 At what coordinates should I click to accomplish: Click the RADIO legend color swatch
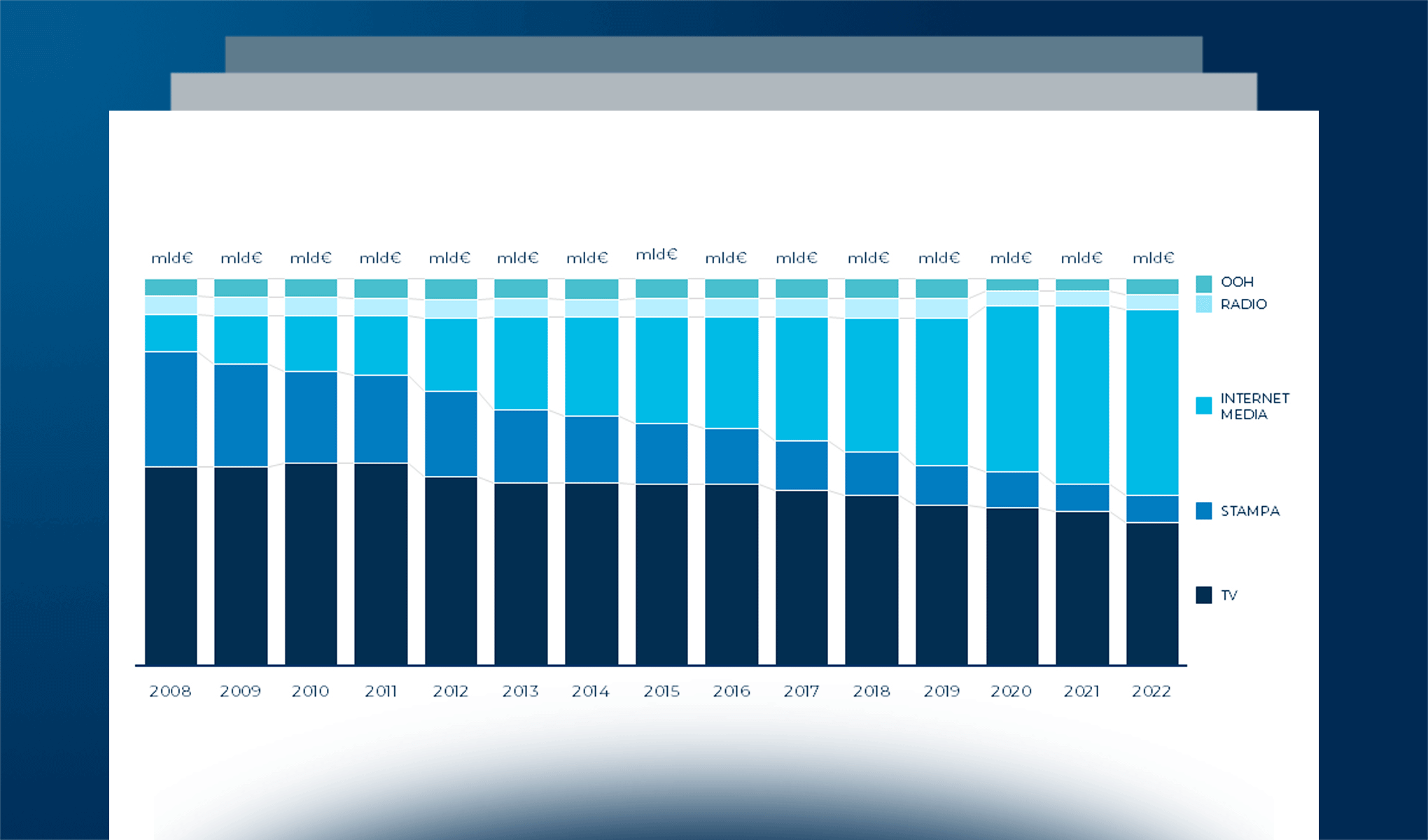coord(1203,304)
